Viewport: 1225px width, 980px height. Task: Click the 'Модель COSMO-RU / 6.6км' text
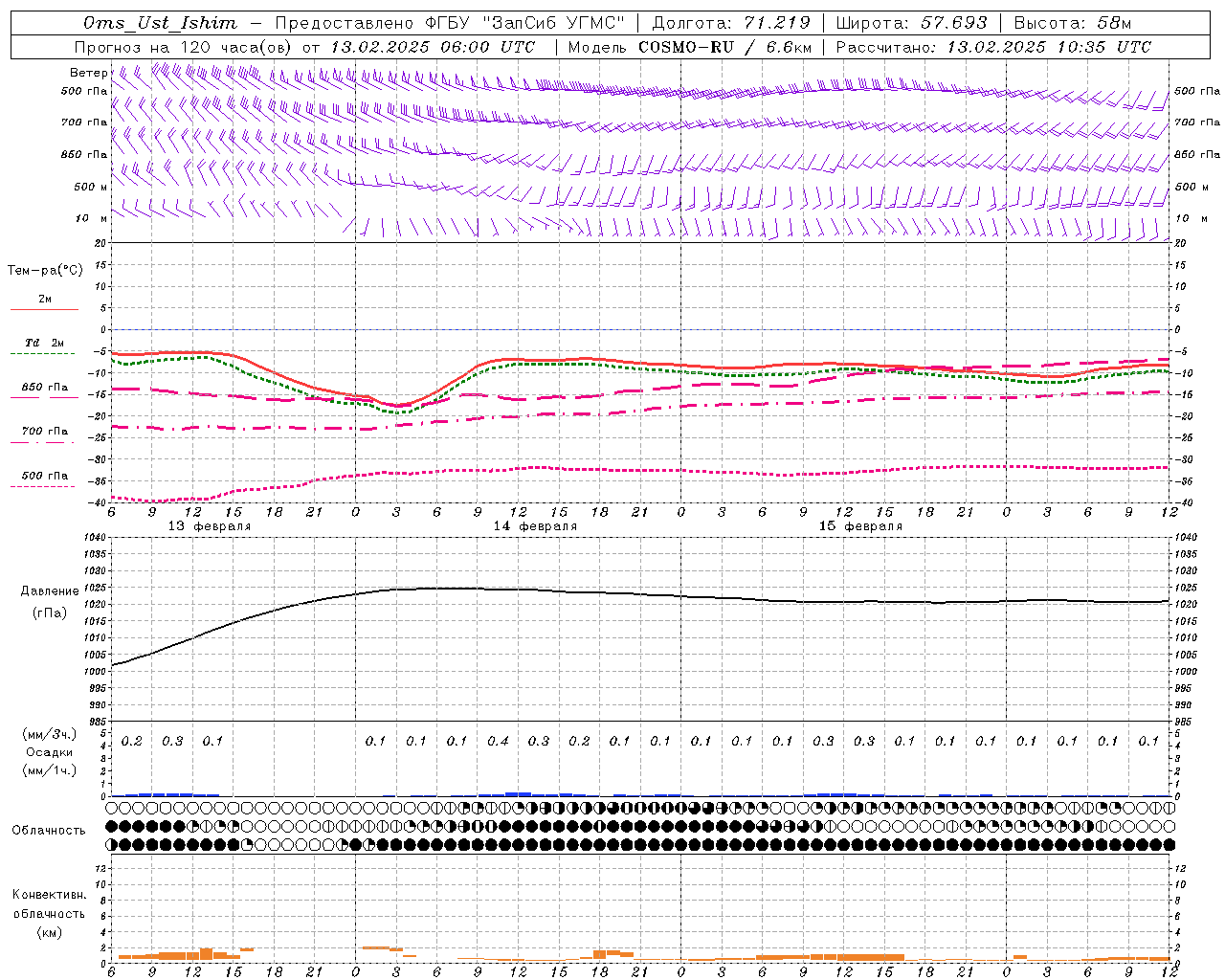point(690,47)
